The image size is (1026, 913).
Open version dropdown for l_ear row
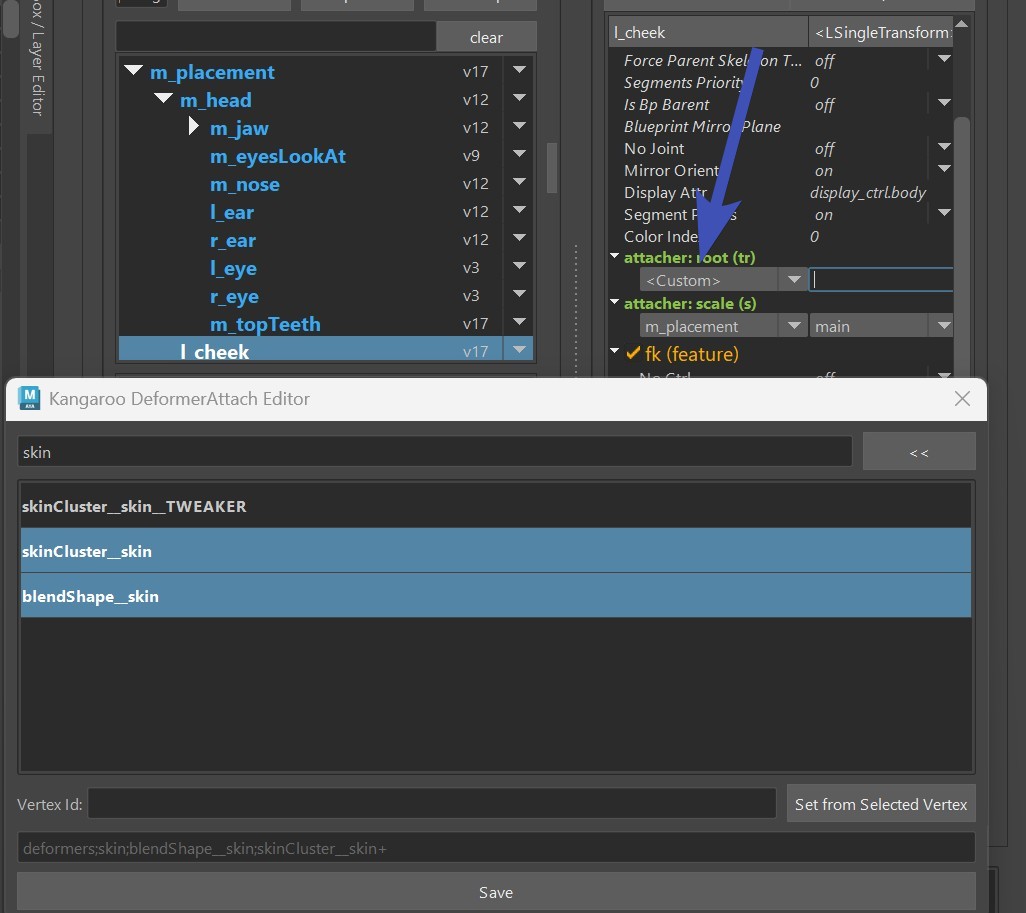pyautogui.click(x=520, y=210)
